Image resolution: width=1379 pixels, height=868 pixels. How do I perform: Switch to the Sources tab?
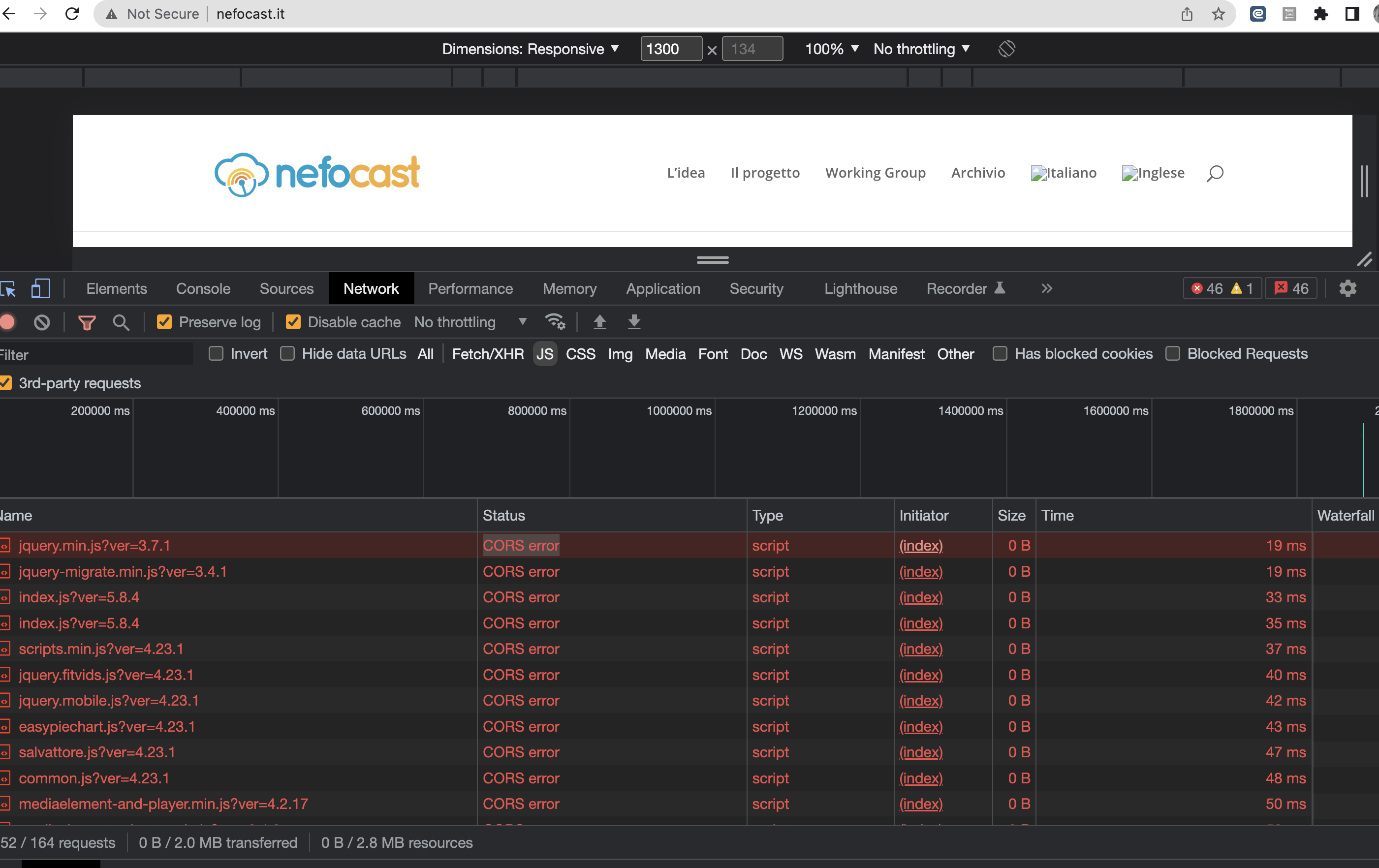click(x=286, y=288)
